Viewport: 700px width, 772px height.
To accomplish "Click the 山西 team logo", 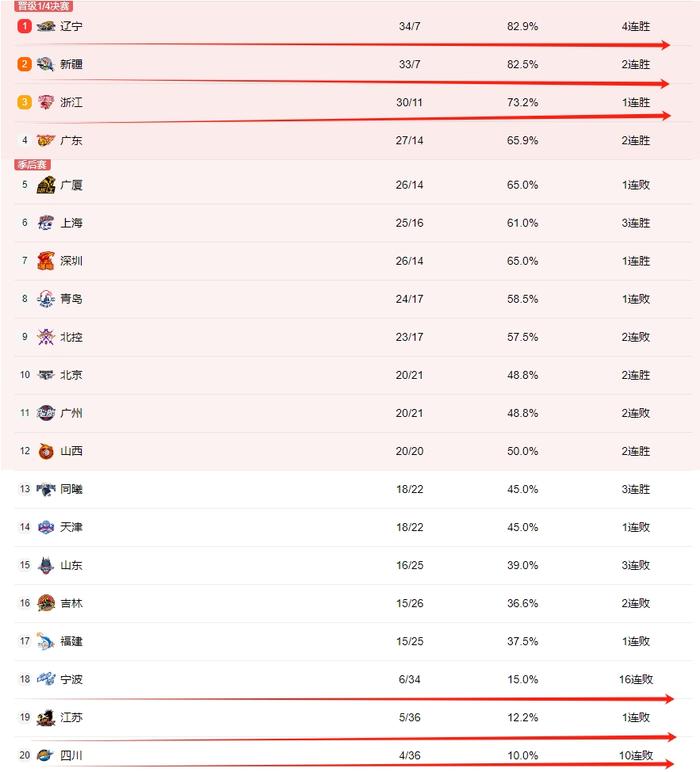I will coord(46,451).
